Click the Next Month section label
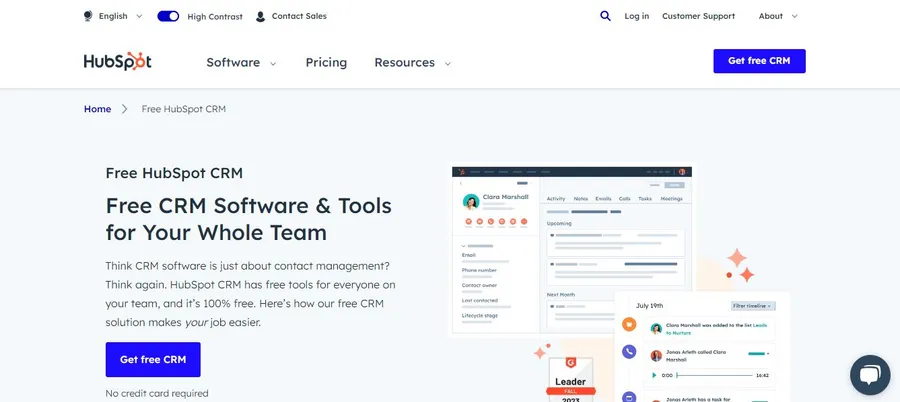 [x=561, y=295]
